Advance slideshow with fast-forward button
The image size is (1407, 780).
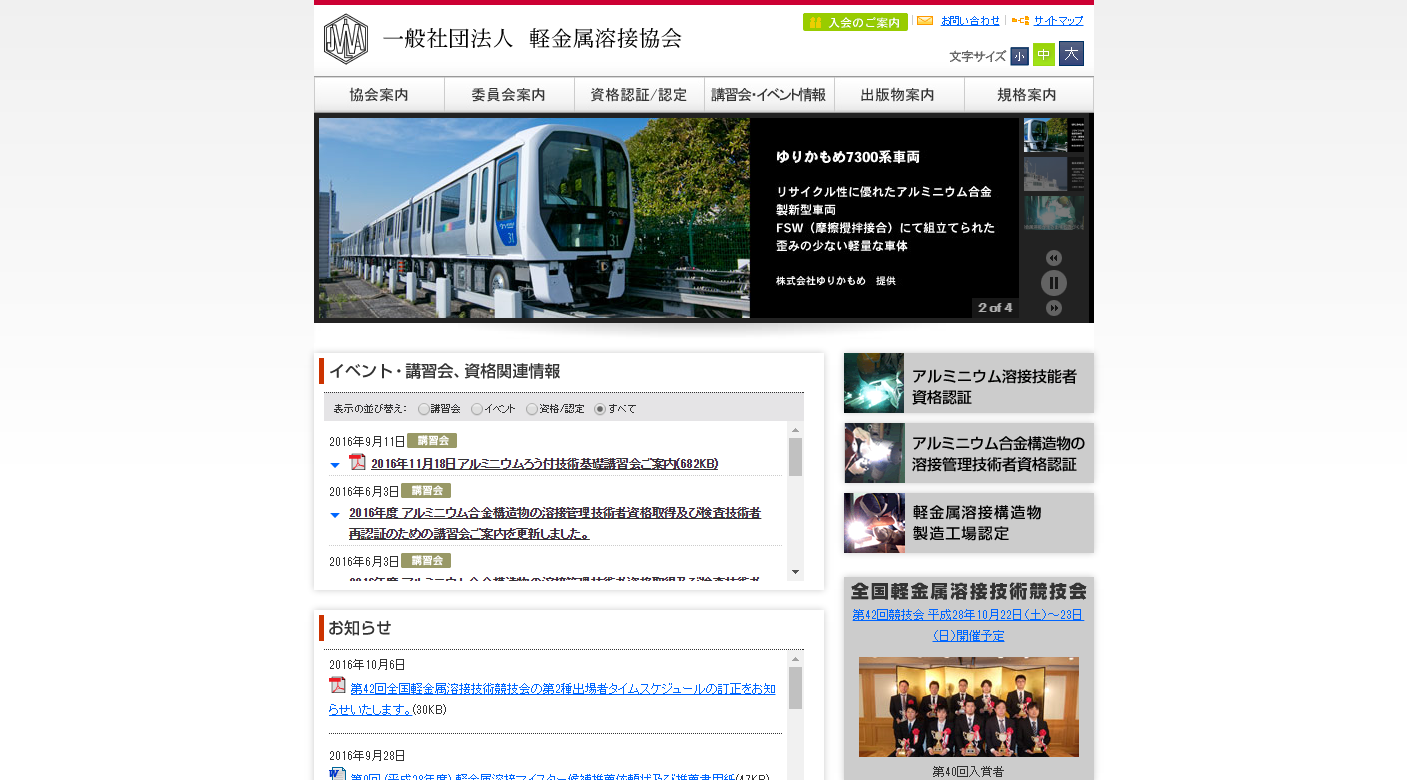pyautogui.click(x=1054, y=308)
